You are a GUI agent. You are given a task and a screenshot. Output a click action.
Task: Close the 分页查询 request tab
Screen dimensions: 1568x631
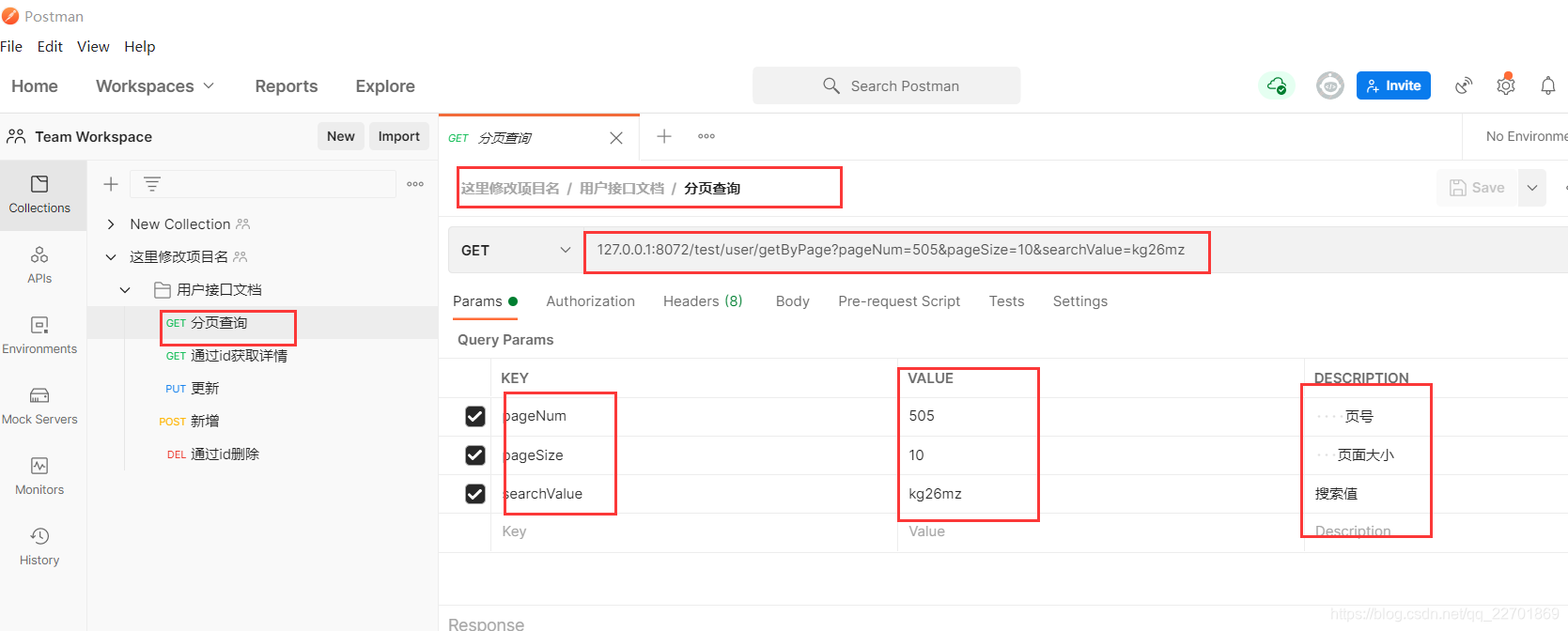point(616,138)
